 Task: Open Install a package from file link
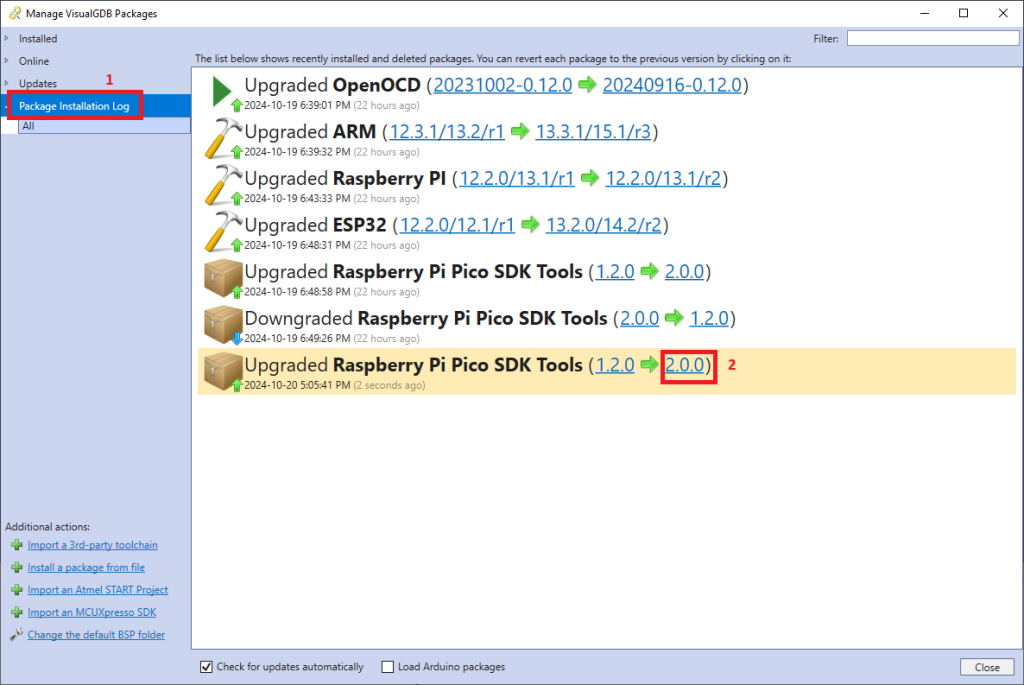pos(86,567)
